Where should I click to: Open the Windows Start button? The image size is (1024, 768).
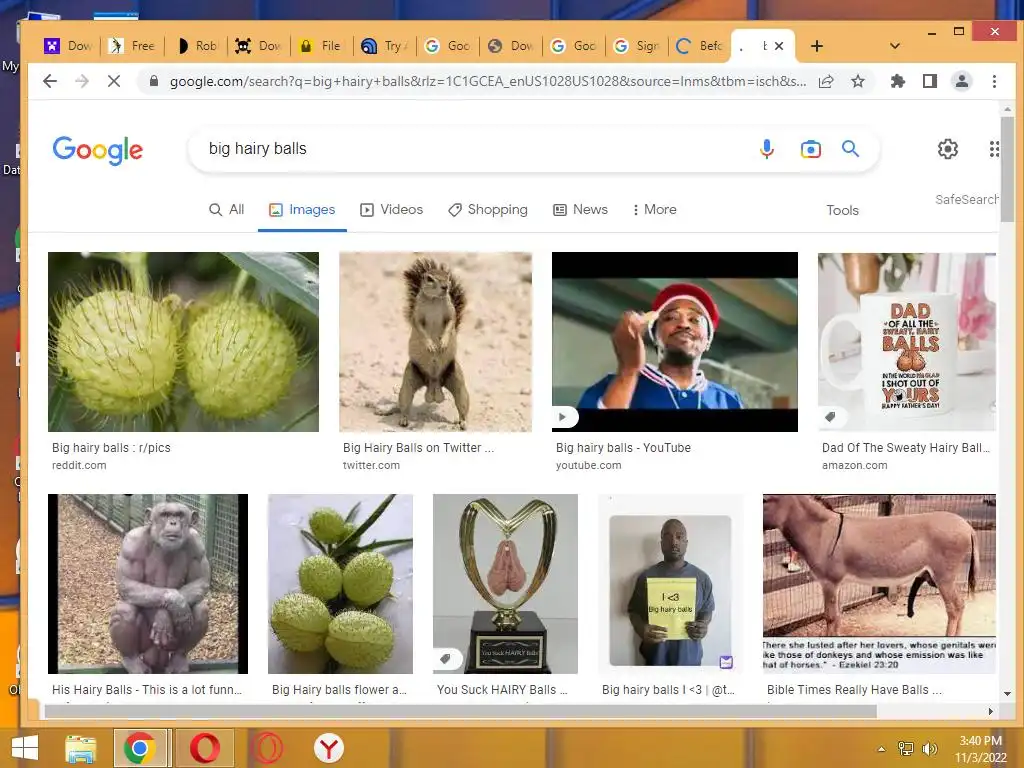pyautogui.click(x=25, y=748)
